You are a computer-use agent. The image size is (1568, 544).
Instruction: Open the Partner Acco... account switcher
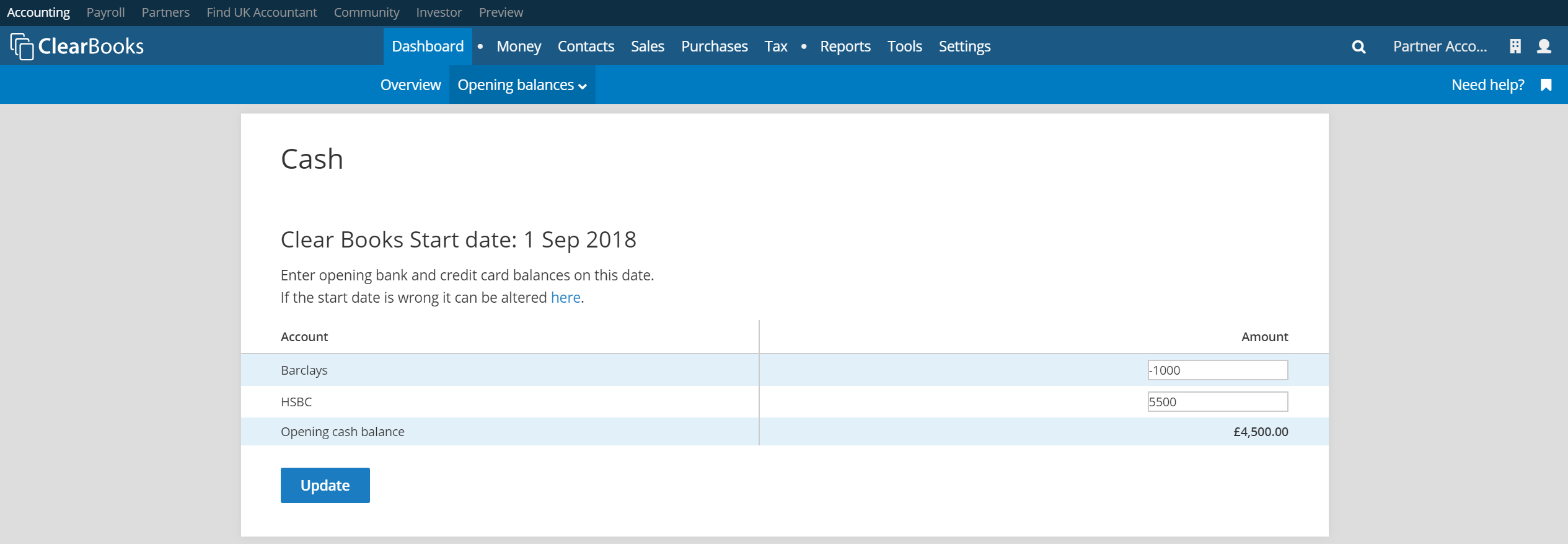click(1440, 47)
